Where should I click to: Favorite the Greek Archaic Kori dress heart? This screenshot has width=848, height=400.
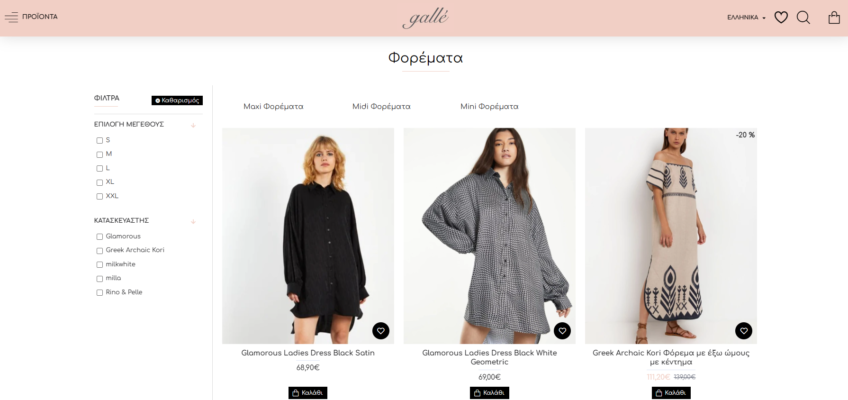pyautogui.click(x=744, y=331)
